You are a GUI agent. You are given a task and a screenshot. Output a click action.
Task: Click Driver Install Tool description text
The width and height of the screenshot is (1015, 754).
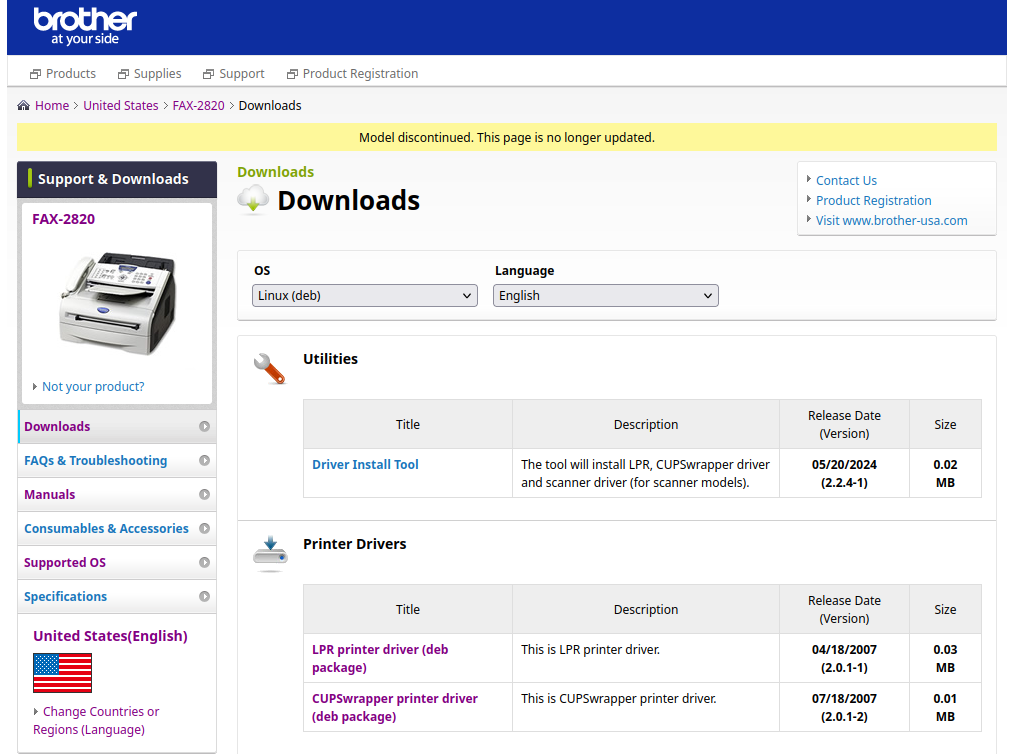click(645, 473)
